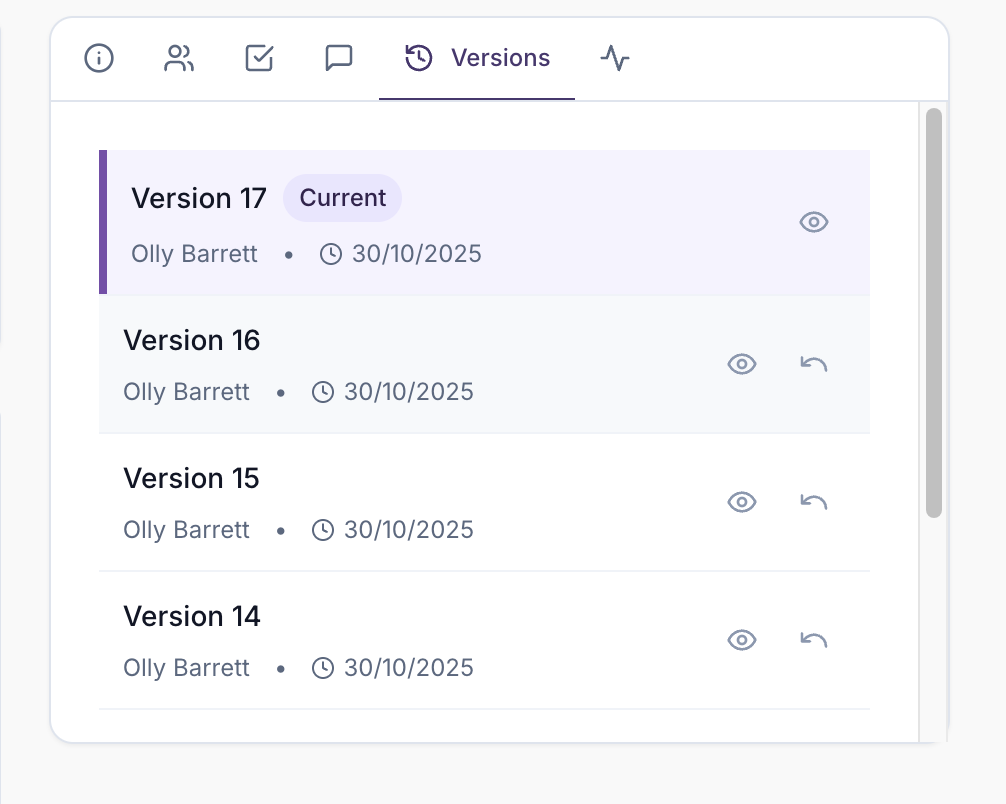Click the clock icon next to Version 14's date
1006x804 pixels.
pos(322,667)
